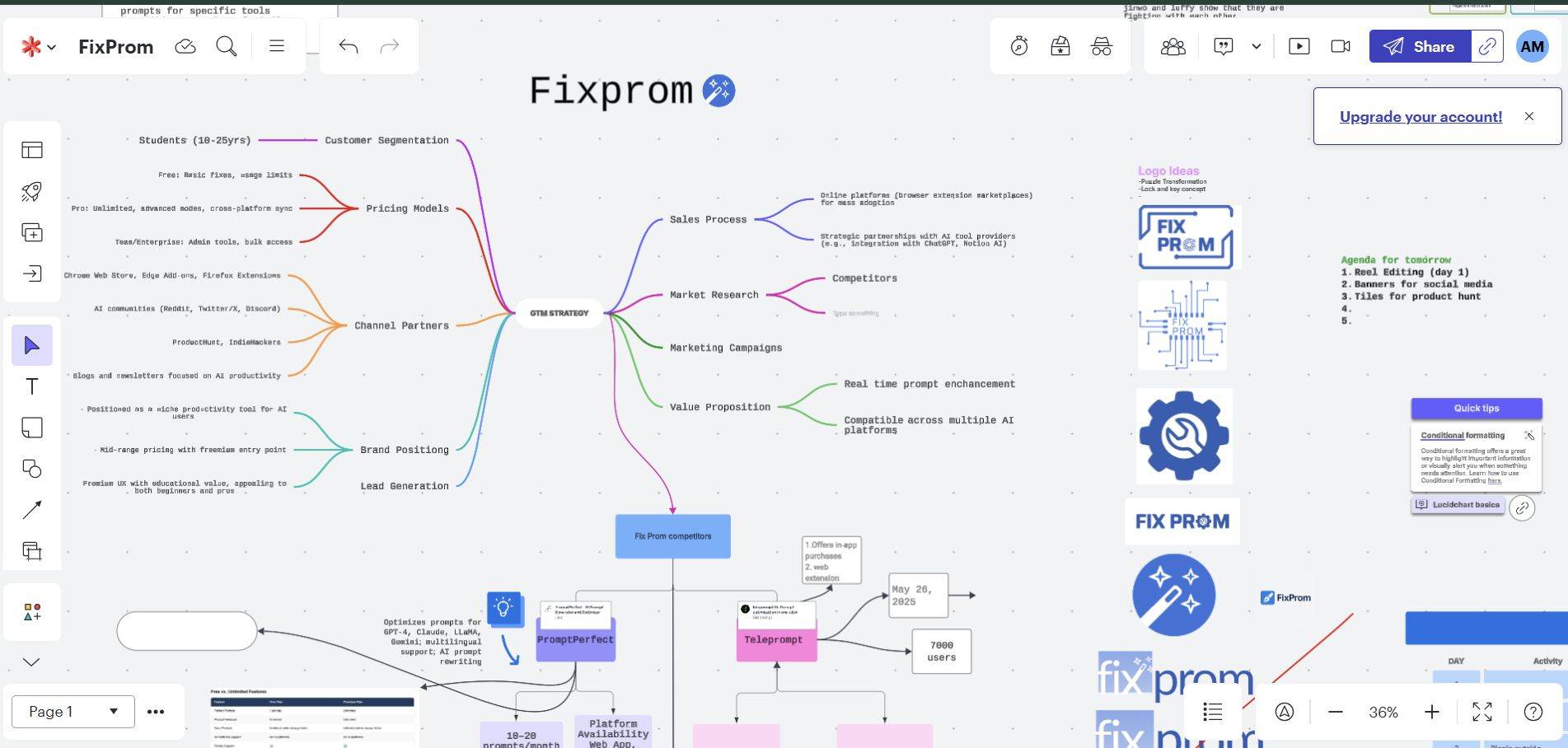Image resolution: width=1568 pixels, height=748 pixels.
Task: Toggle fullscreen view icon
Action: pyautogui.click(x=1481, y=712)
